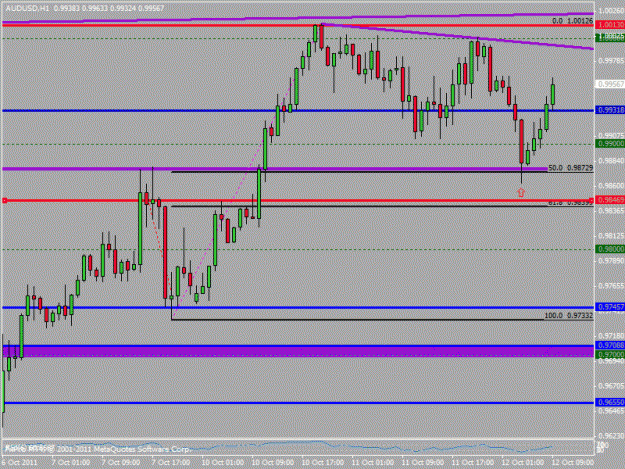Click the Fibonacci label 50.0 0.98729
Image resolution: width=625 pixels, height=469 pixels.
(x=570, y=168)
